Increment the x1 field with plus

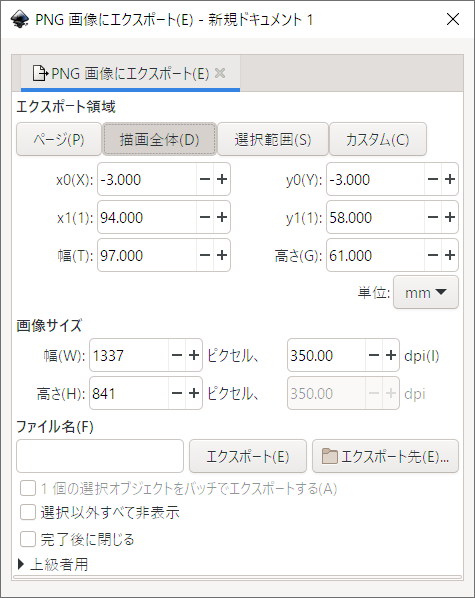(222, 217)
